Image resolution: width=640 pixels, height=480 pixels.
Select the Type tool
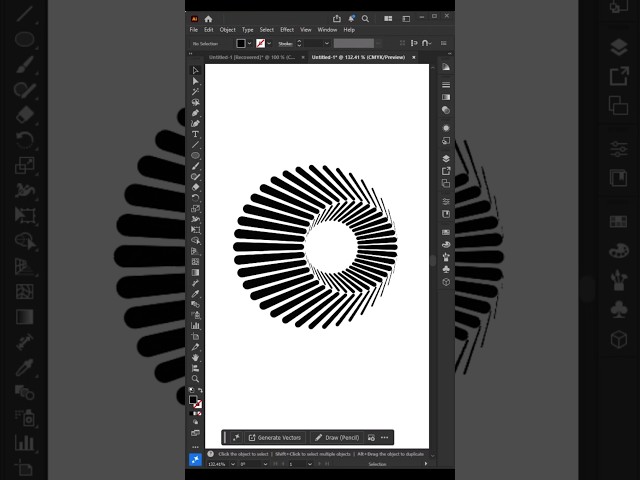195,134
